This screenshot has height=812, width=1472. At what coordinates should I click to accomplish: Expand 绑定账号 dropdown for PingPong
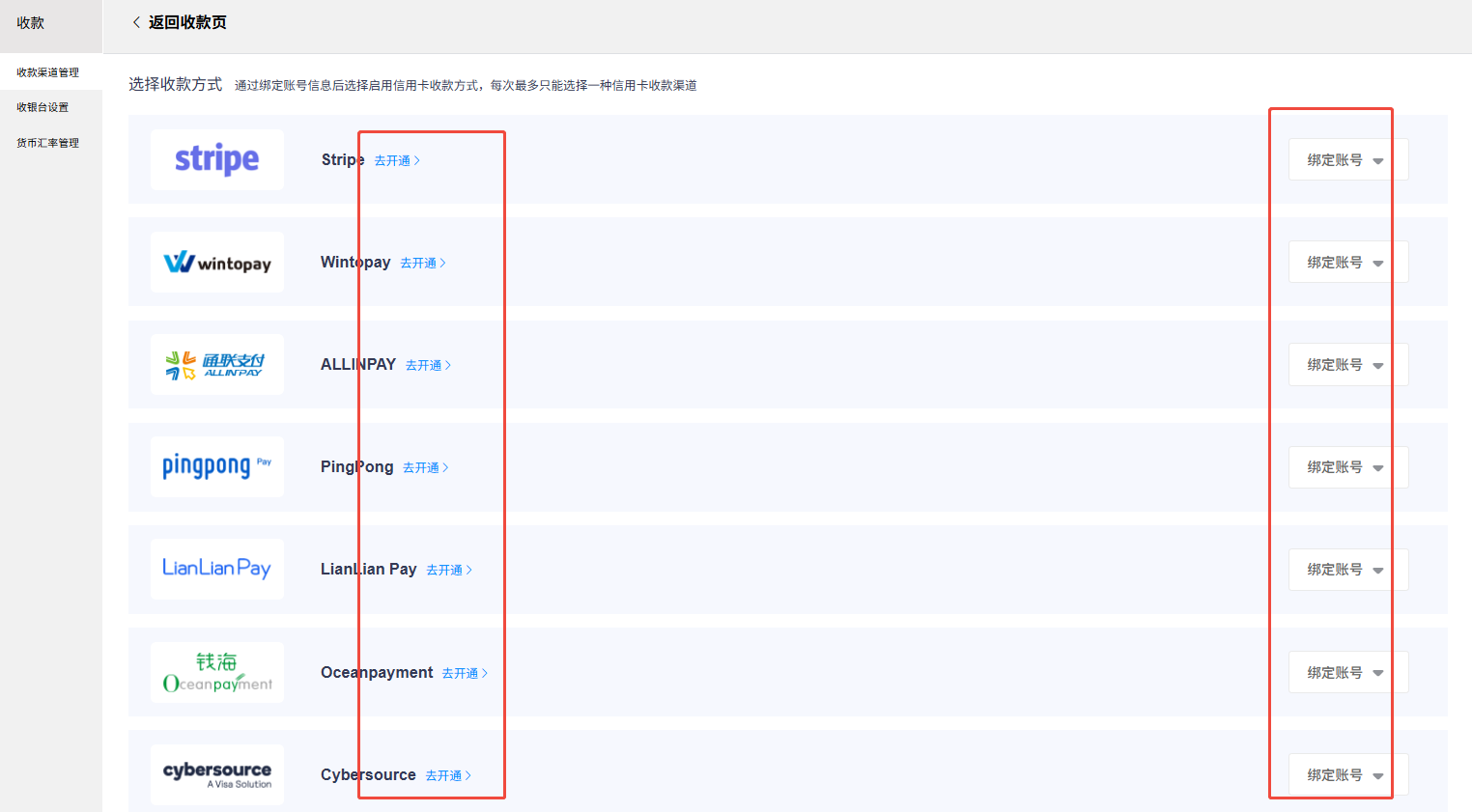[1347, 467]
